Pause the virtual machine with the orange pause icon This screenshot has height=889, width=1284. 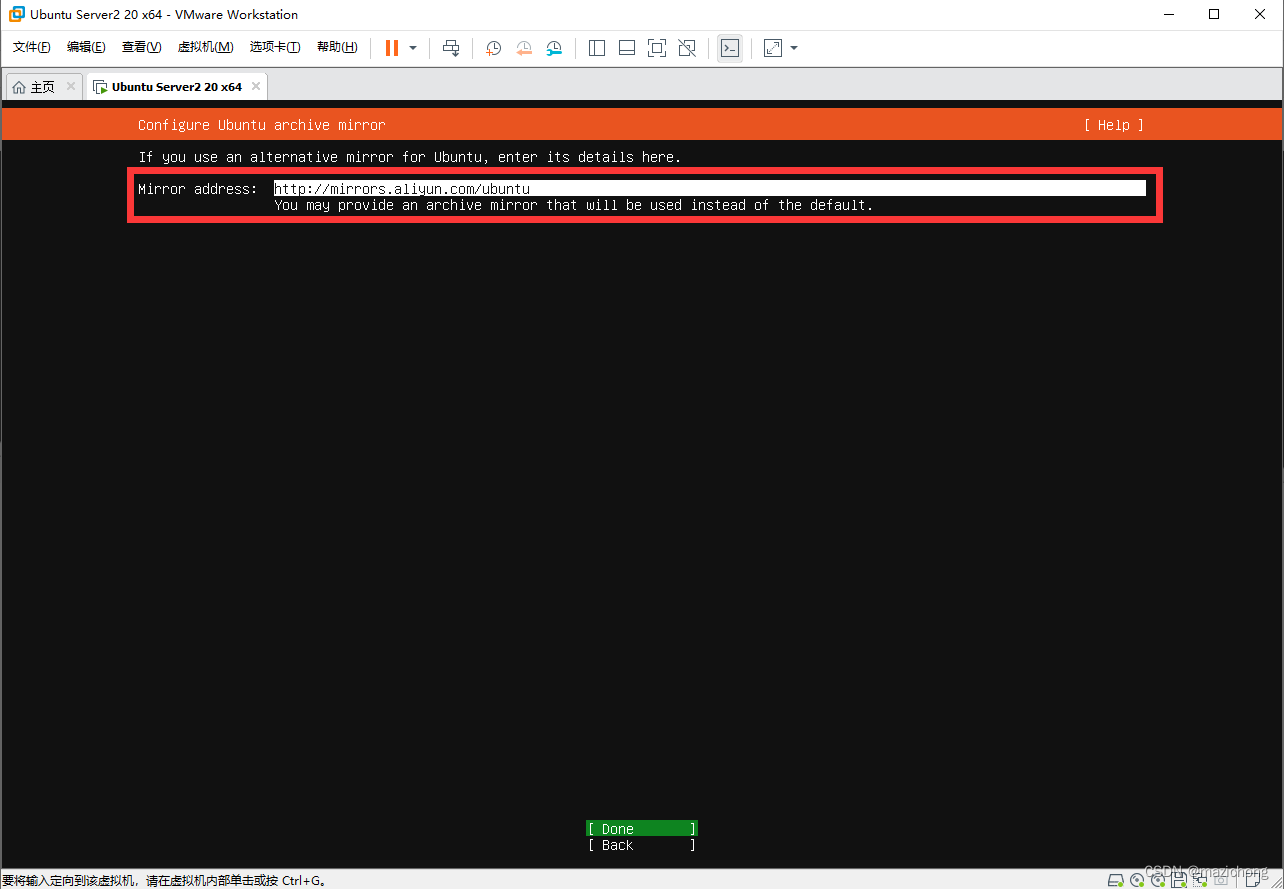(392, 48)
